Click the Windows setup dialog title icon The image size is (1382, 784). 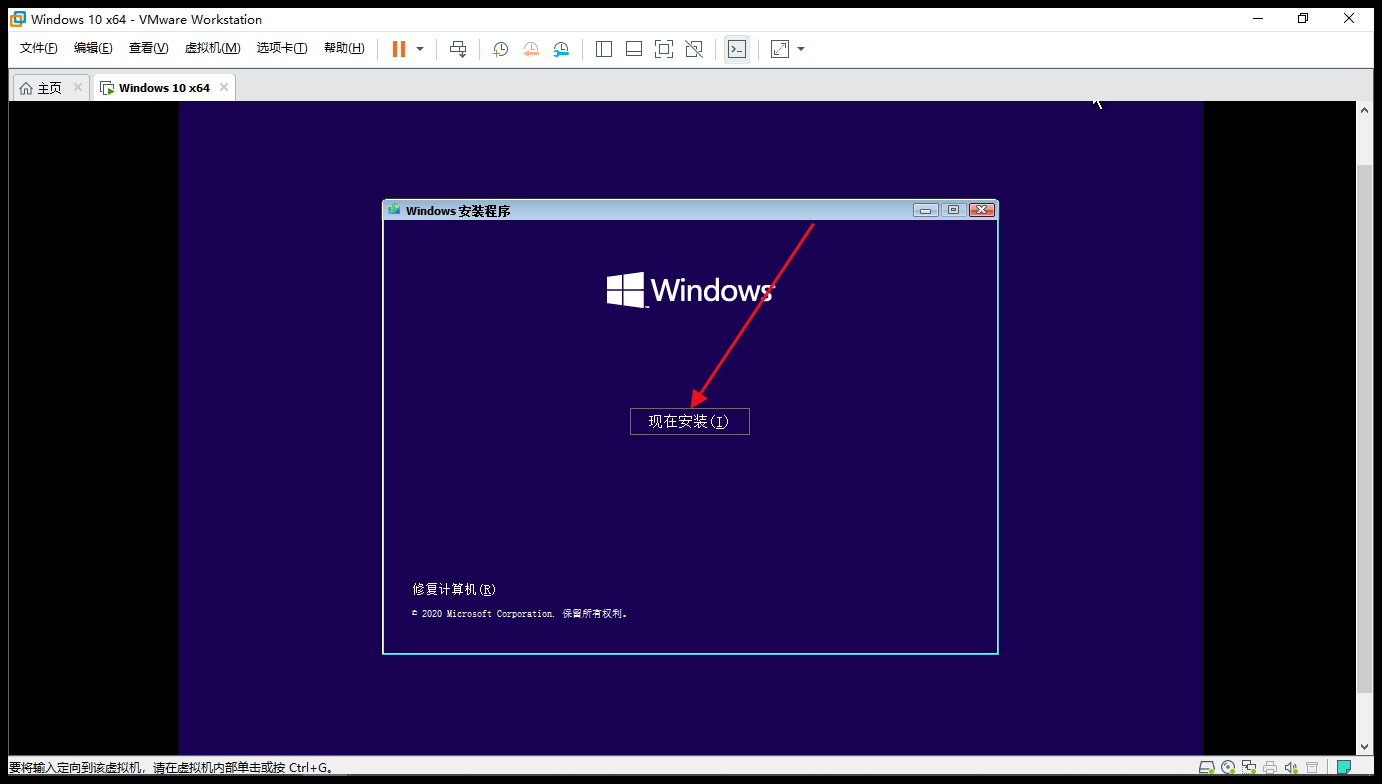click(x=394, y=210)
